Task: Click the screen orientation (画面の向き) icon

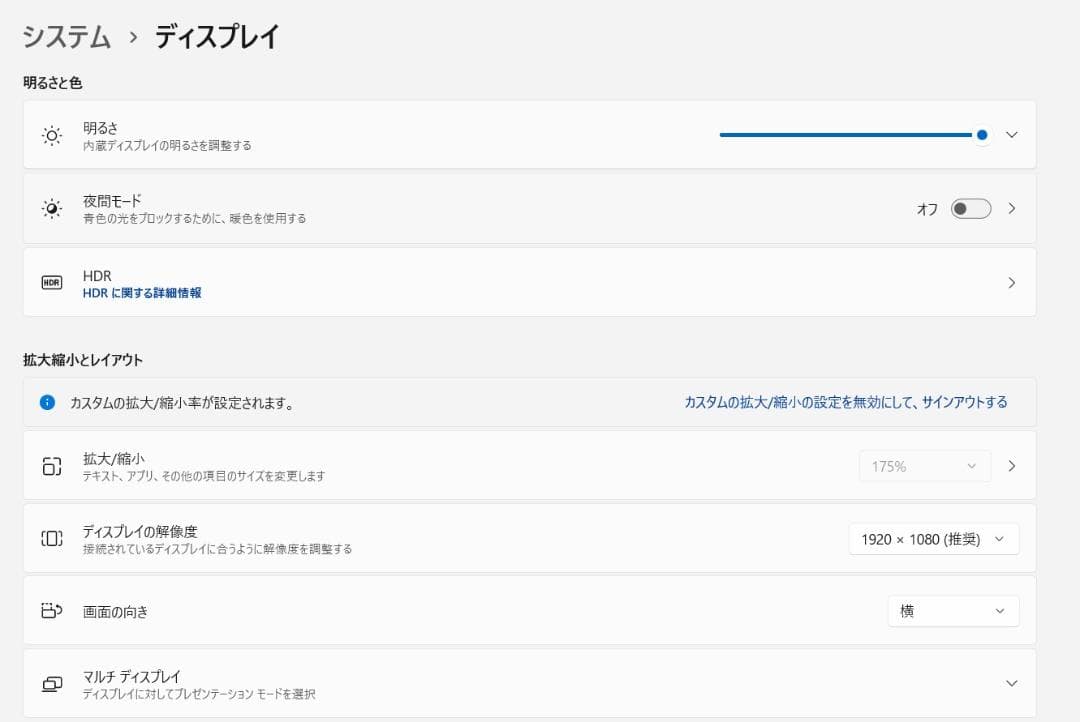Action: (52, 611)
